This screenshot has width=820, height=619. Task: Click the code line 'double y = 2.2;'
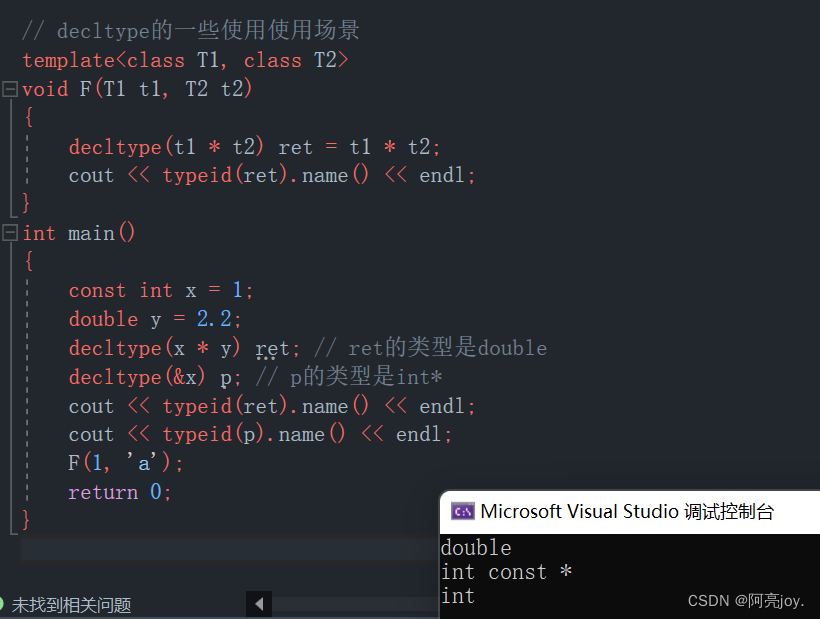pyautogui.click(x=155, y=319)
